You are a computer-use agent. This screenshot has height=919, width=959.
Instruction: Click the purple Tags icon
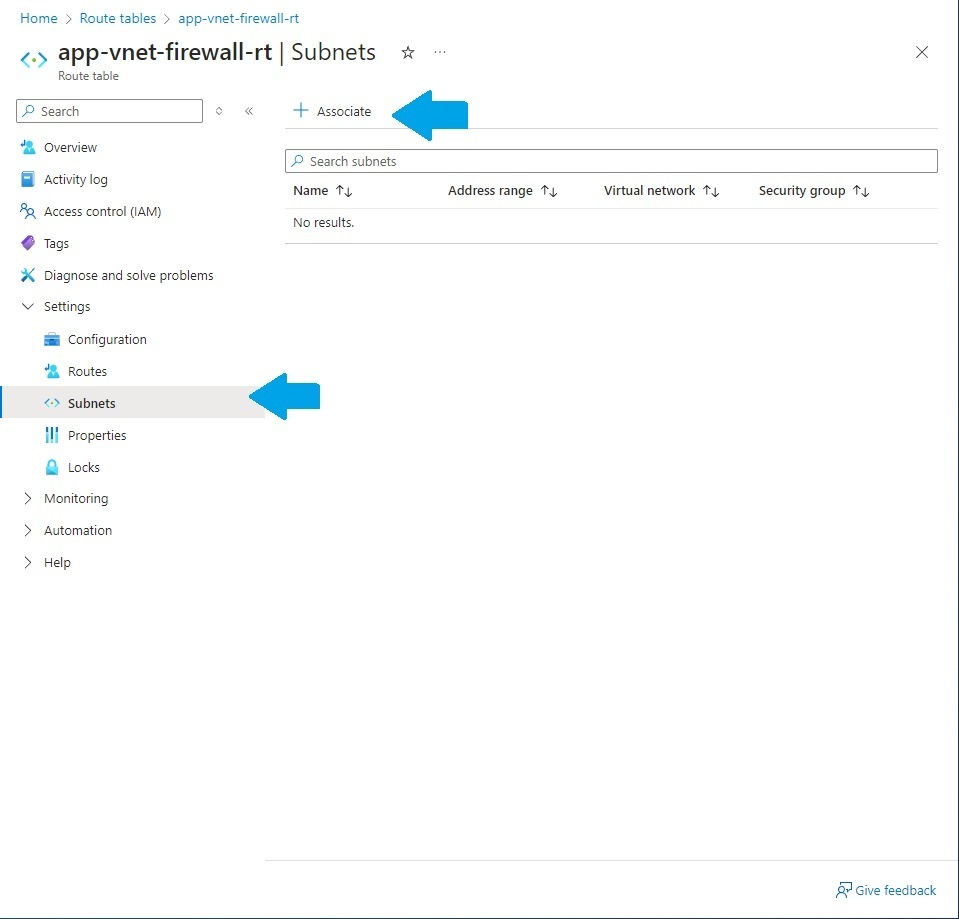point(28,243)
